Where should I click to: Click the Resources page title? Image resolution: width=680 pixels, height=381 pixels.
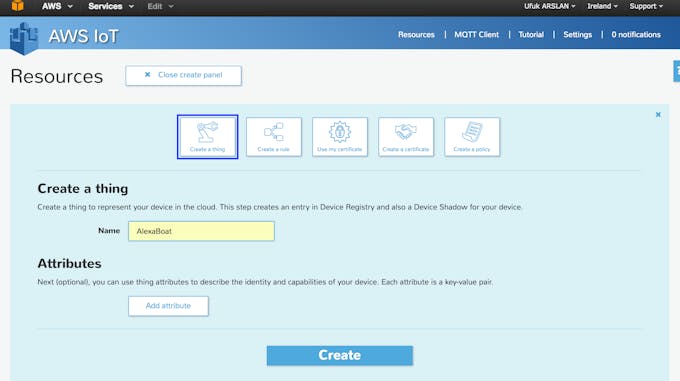pyautogui.click(x=57, y=76)
